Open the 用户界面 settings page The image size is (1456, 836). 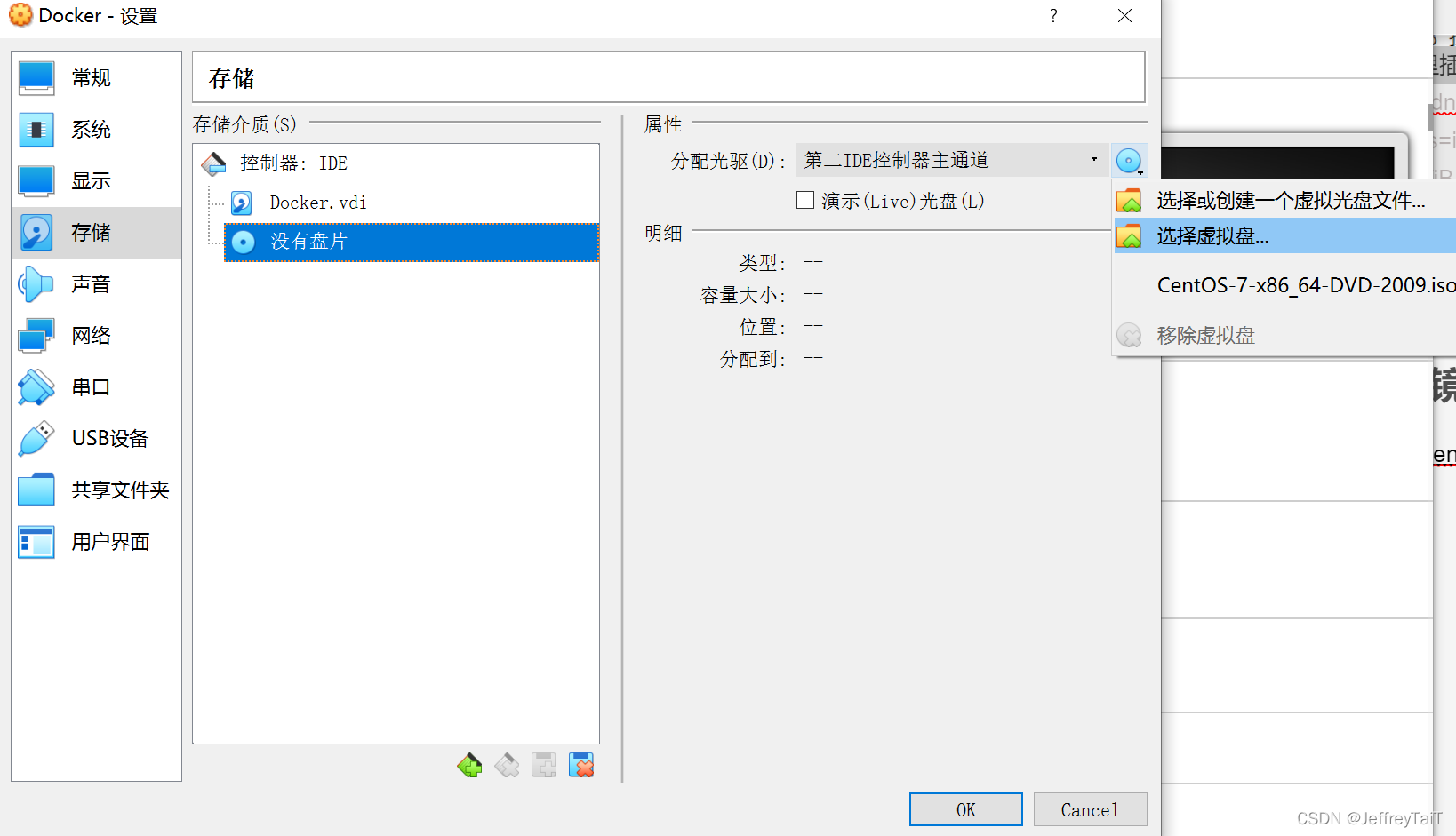click(97, 542)
